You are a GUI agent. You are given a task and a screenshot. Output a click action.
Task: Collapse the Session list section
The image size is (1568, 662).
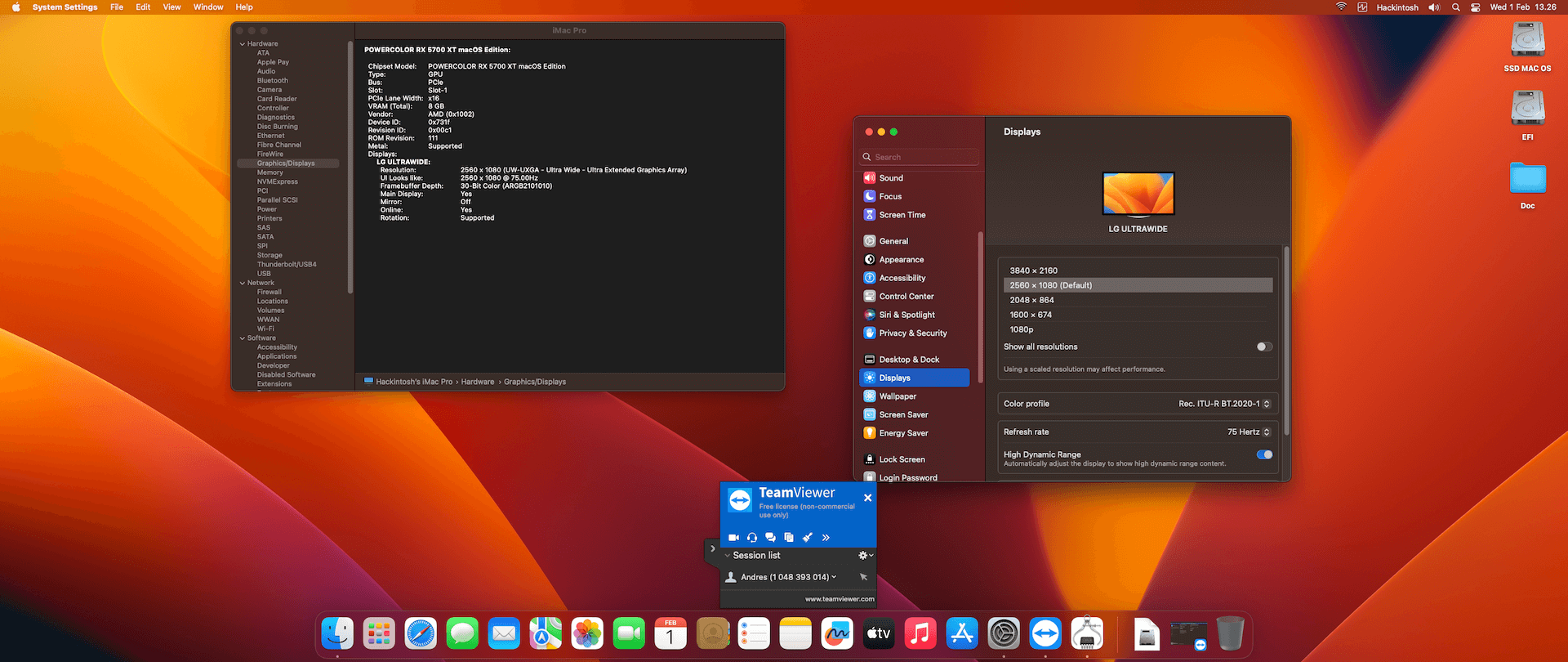pos(728,556)
